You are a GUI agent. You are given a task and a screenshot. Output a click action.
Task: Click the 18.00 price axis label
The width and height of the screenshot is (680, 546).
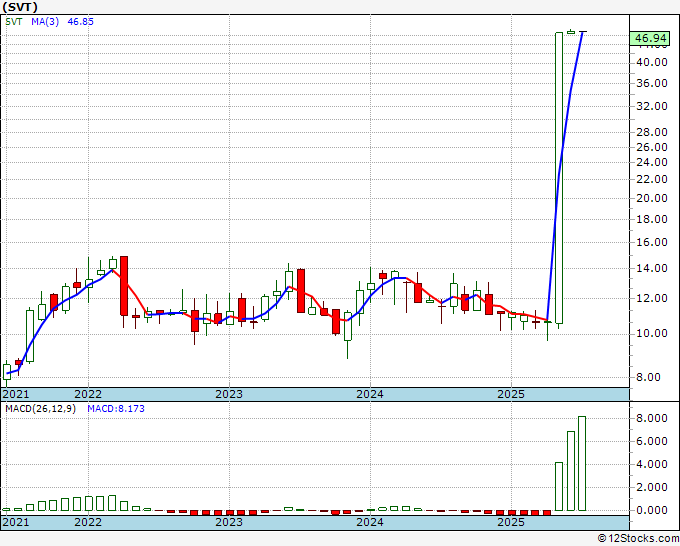(x=652, y=219)
